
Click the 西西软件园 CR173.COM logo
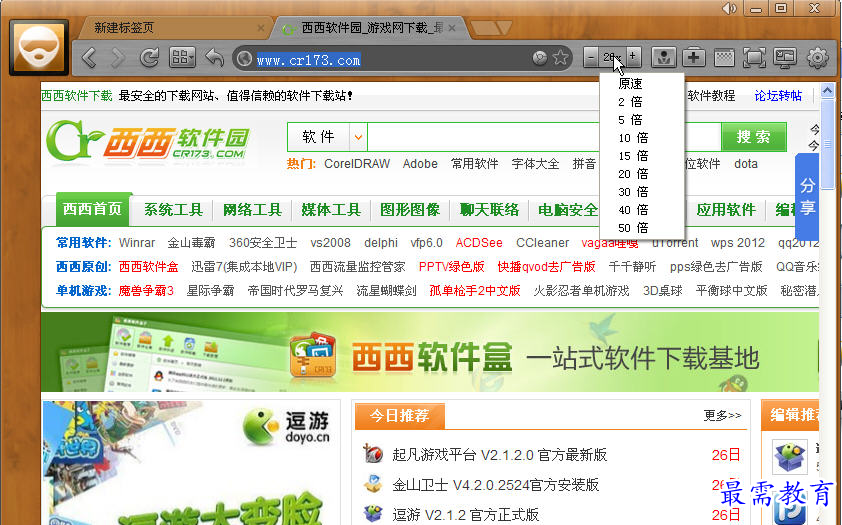148,141
